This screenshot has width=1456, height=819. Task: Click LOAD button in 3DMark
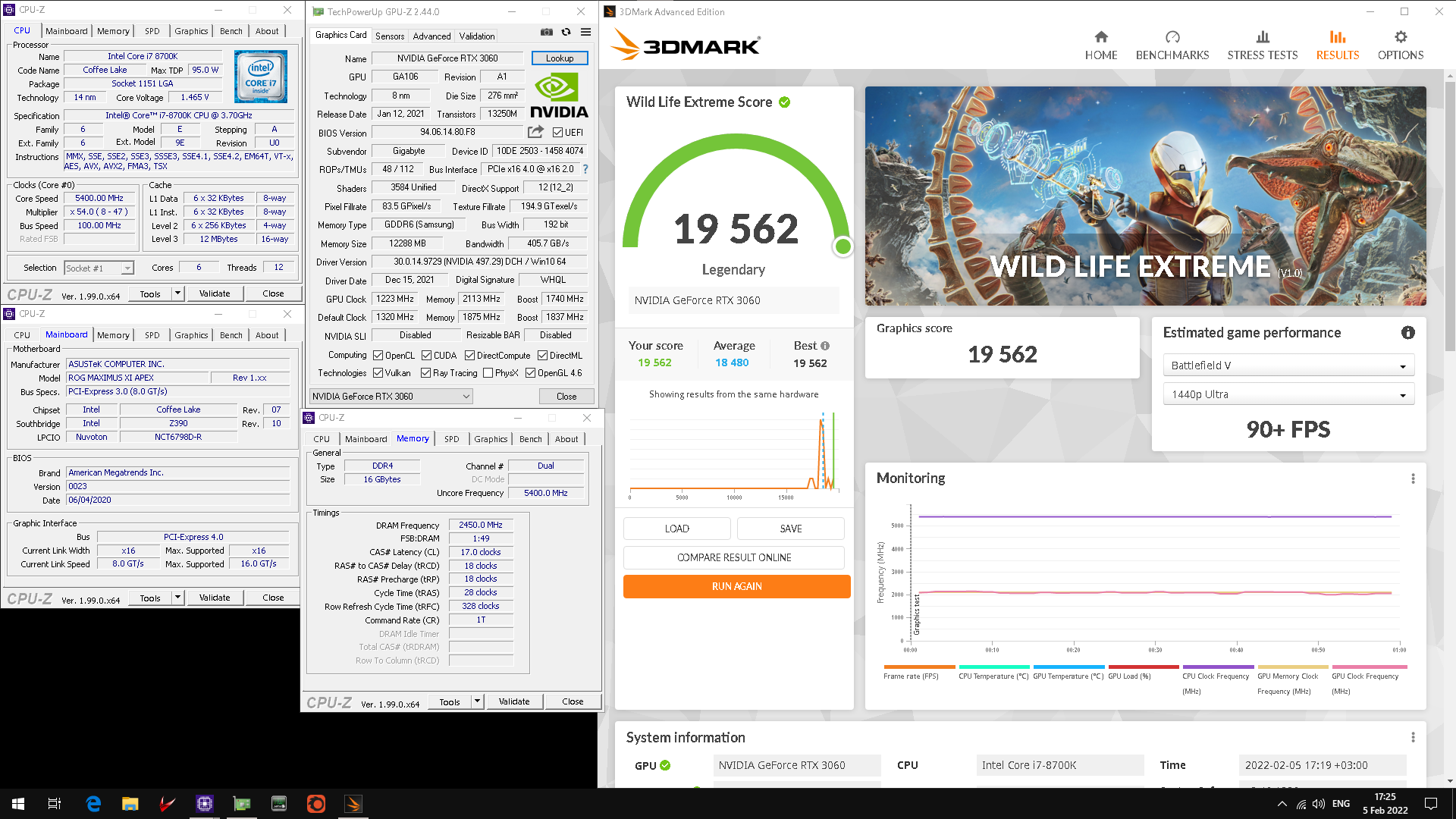pyautogui.click(x=676, y=529)
